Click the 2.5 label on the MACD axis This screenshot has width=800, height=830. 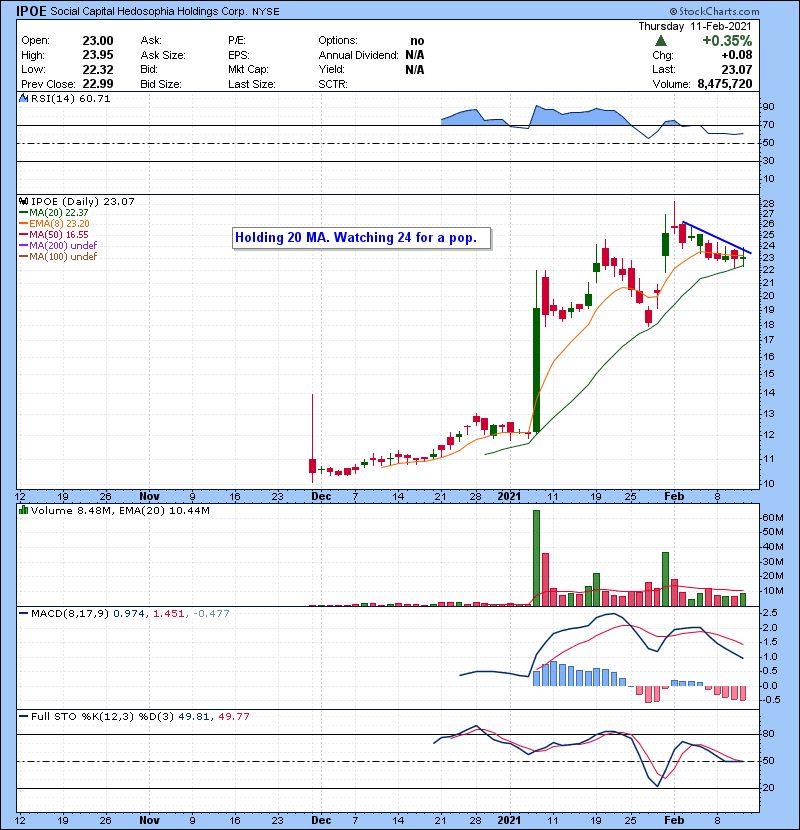[770, 613]
